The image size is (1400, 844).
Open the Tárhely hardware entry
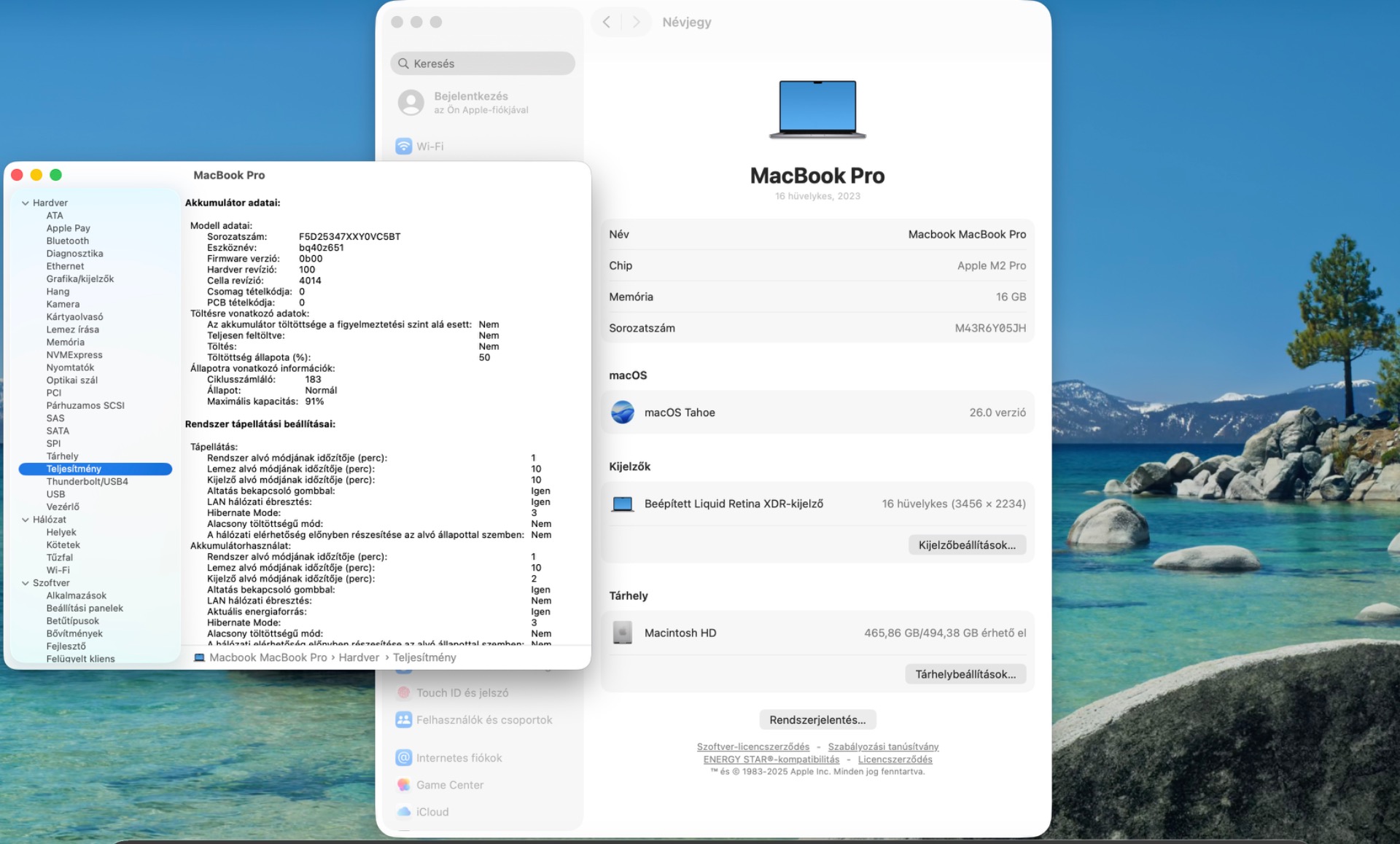62,456
